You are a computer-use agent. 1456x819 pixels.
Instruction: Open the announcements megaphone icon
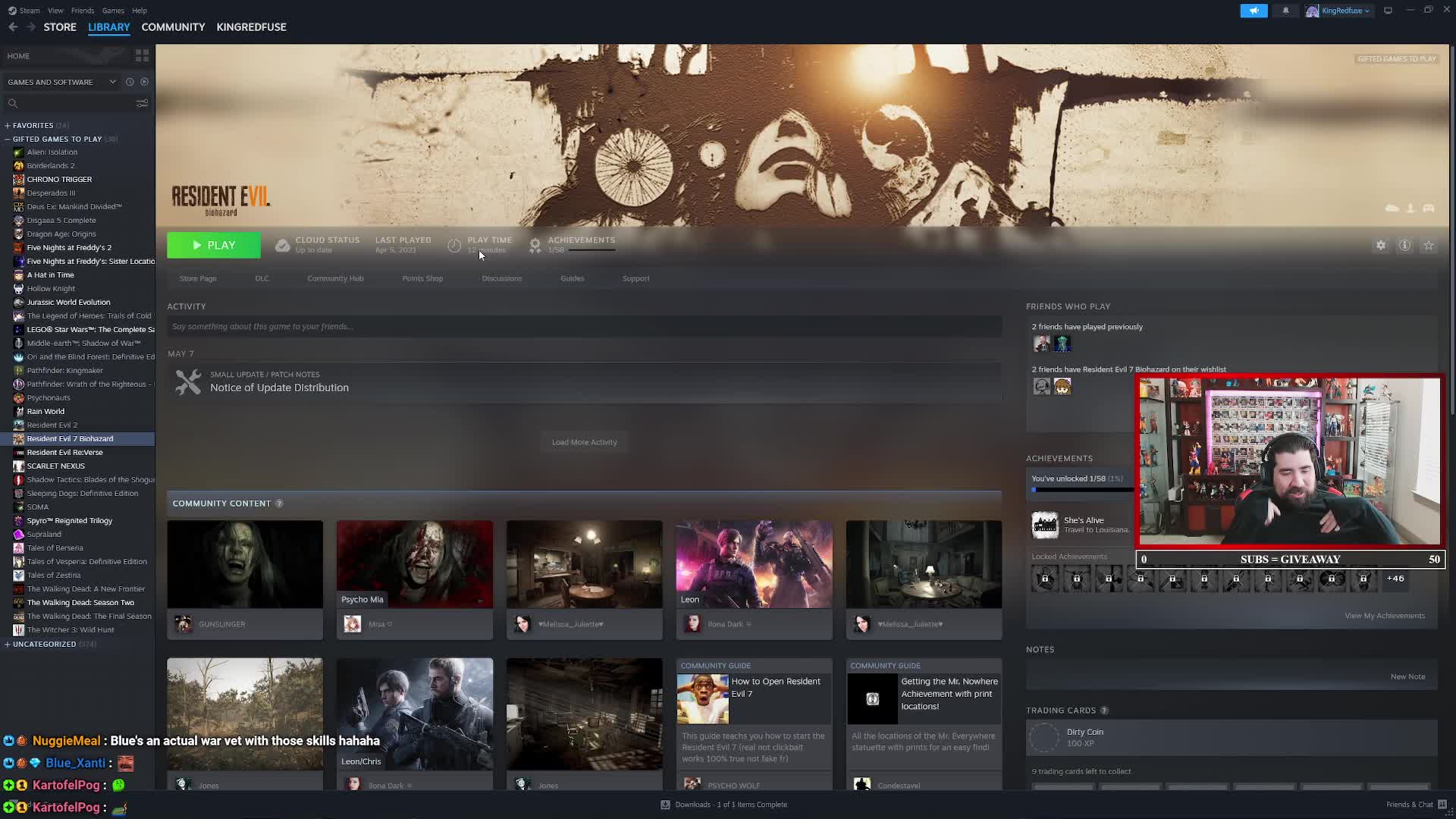(1254, 11)
